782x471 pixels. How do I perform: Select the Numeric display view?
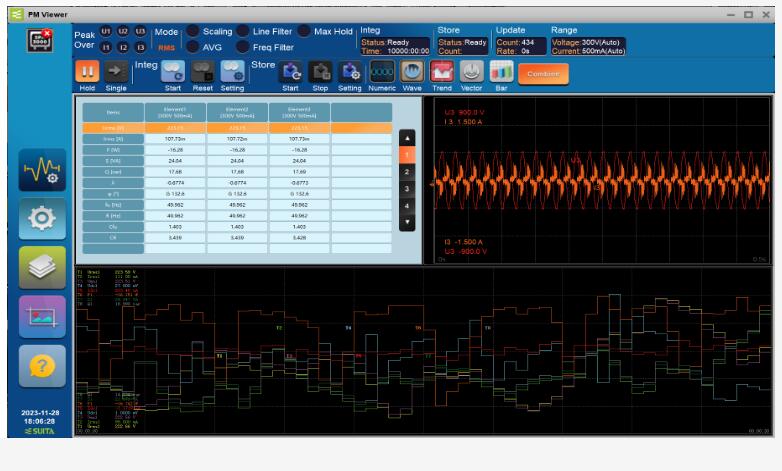pyautogui.click(x=381, y=71)
